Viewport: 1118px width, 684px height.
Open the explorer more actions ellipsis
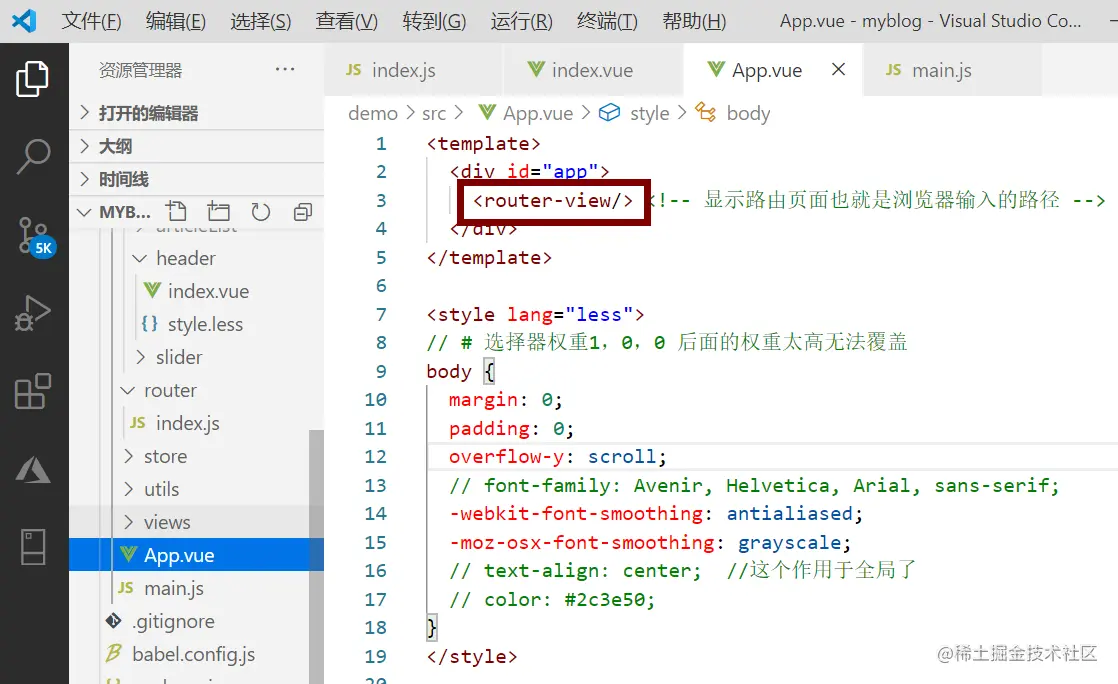click(x=284, y=69)
